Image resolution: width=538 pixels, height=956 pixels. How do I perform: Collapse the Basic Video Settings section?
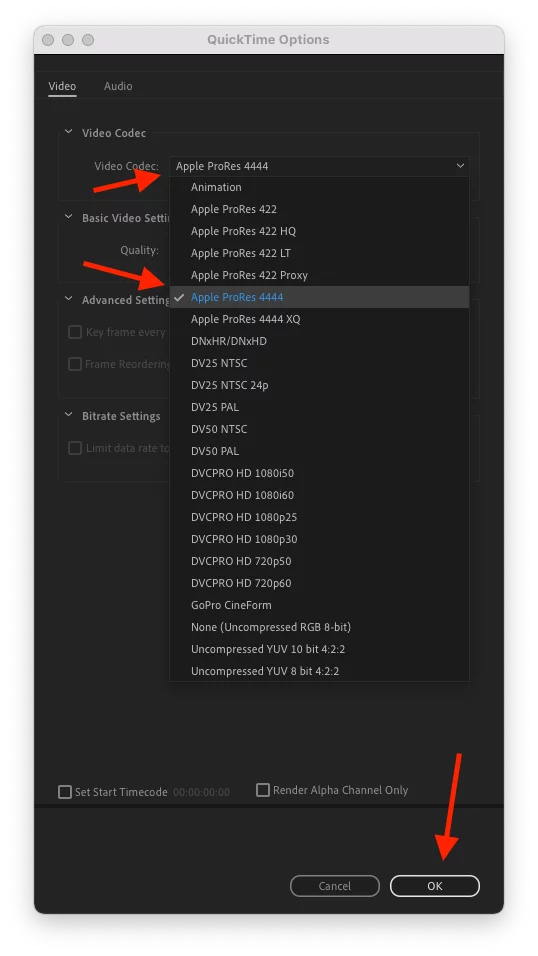pyautogui.click(x=68, y=218)
